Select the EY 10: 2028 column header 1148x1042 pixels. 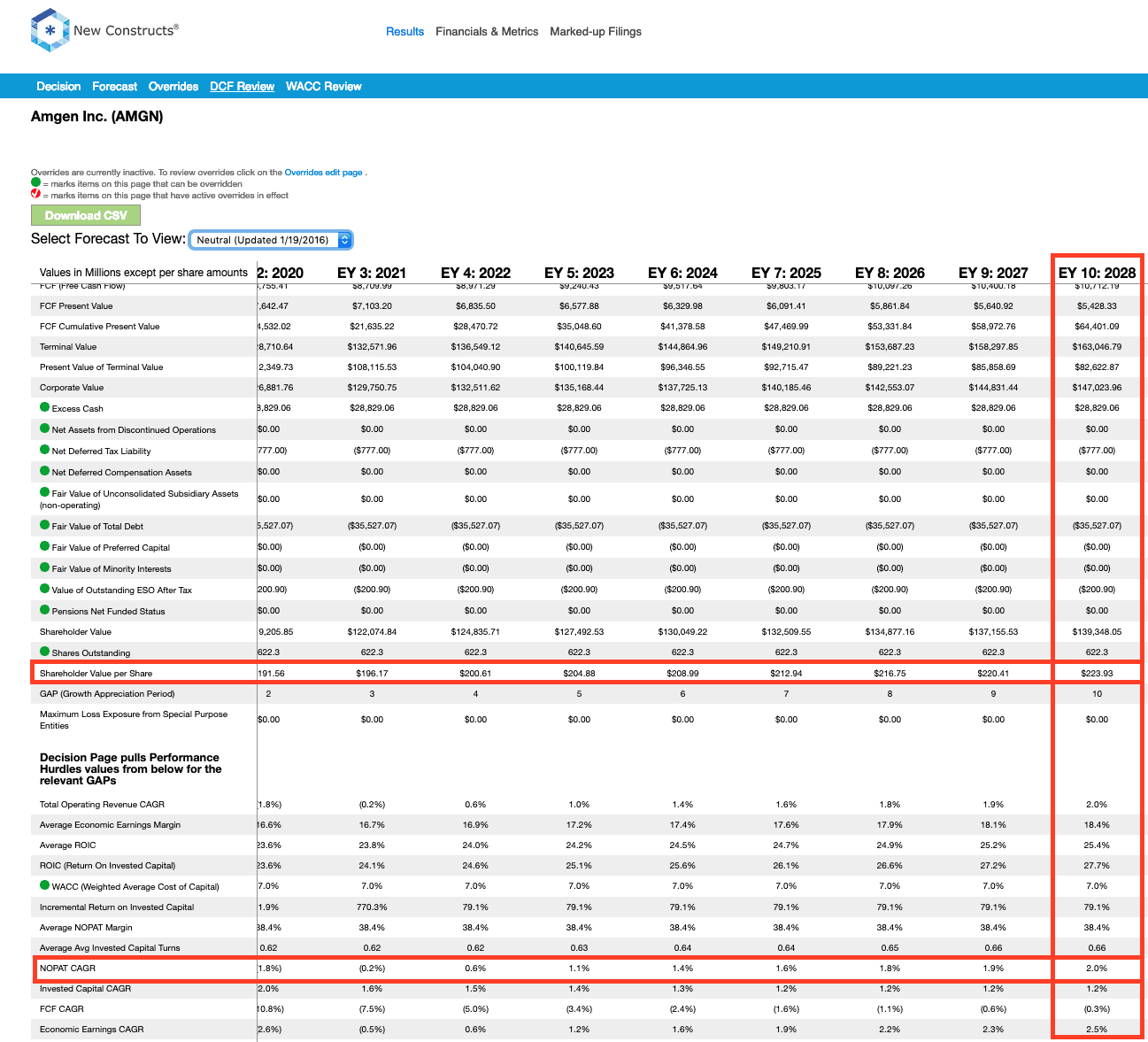1097,273
